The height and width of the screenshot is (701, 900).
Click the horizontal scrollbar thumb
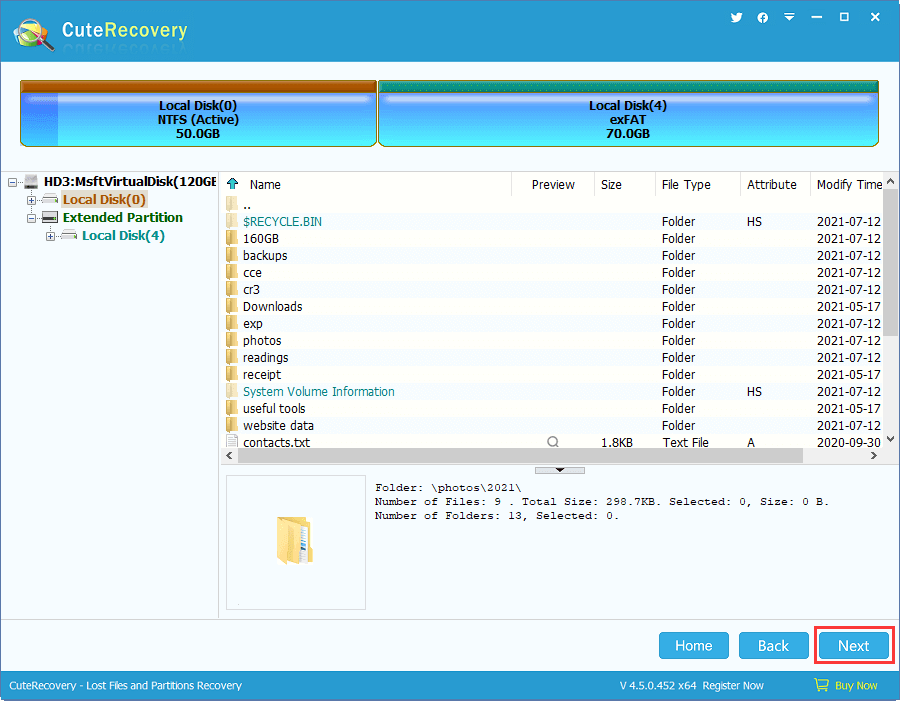pyautogui.click(x=520, y=455)
